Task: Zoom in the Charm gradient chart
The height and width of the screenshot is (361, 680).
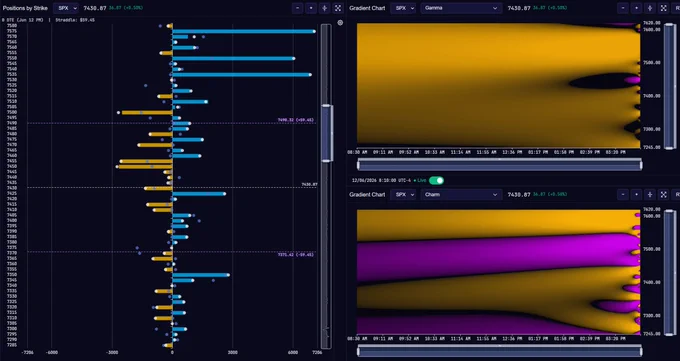Action: (x=637, y=195)
